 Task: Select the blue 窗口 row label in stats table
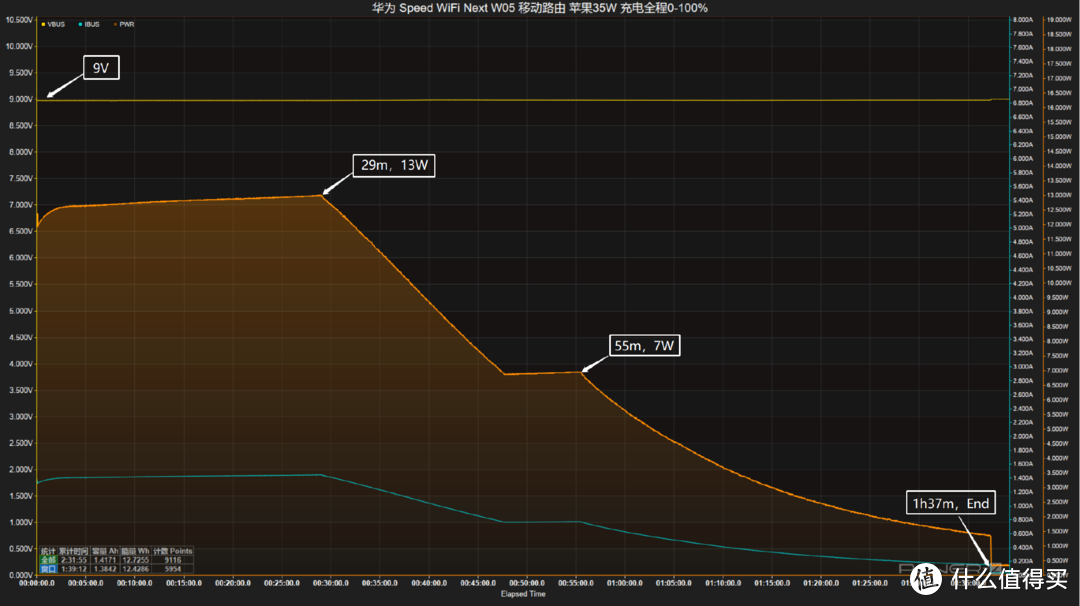(x=48, y=569)
